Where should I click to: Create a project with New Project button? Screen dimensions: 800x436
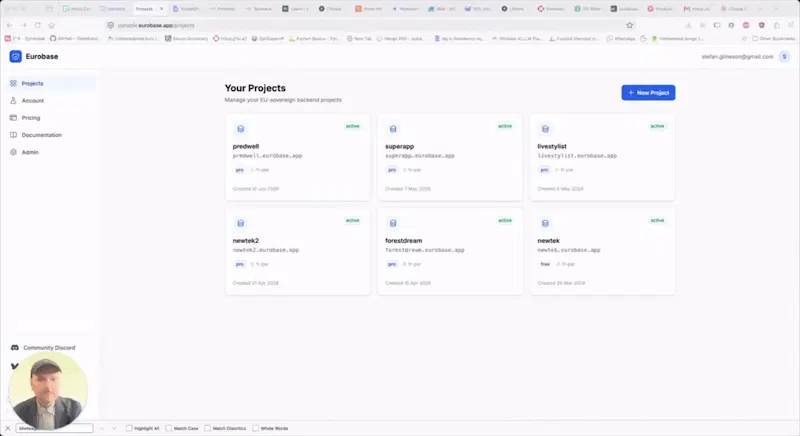[648, 93]
